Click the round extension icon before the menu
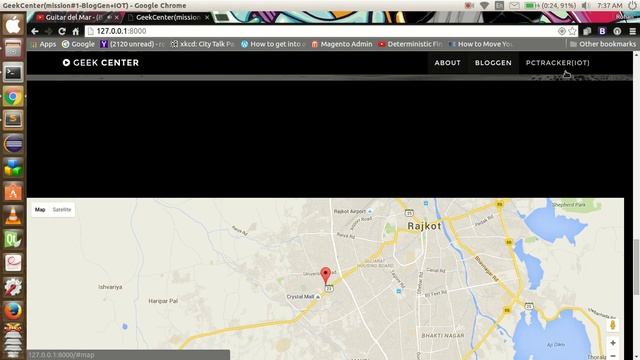 click(617, 31)
